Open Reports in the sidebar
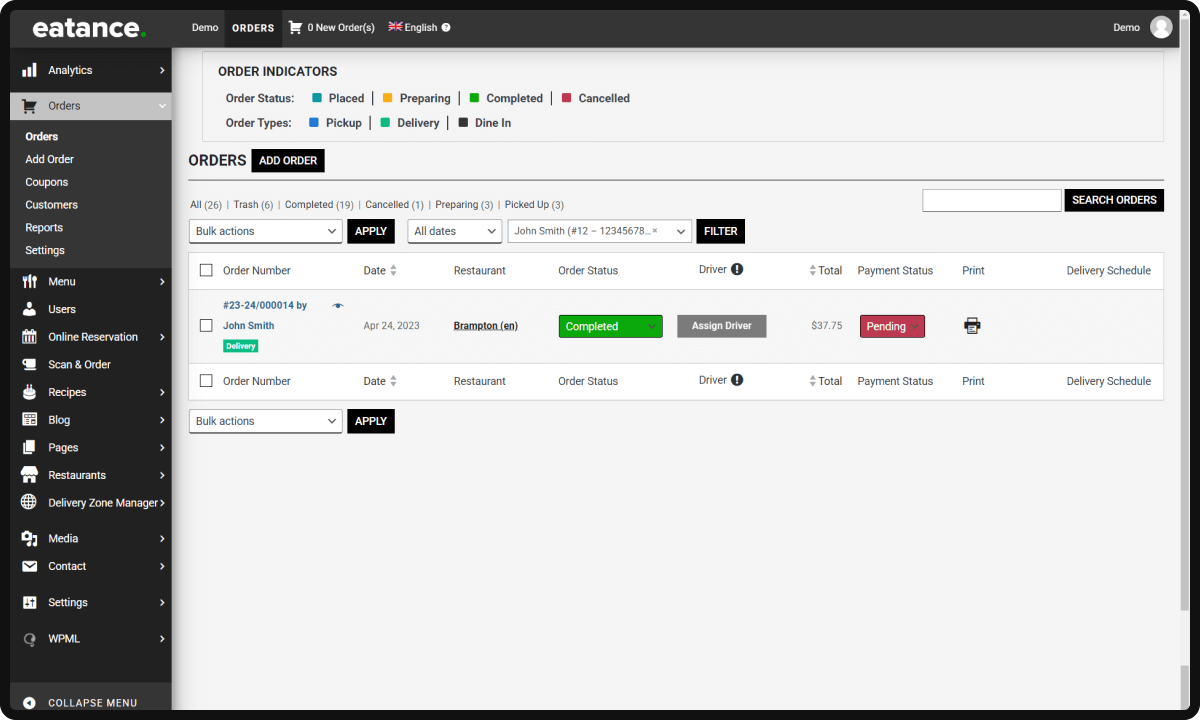Screen dimensions: 1200x720 [44, 228]
